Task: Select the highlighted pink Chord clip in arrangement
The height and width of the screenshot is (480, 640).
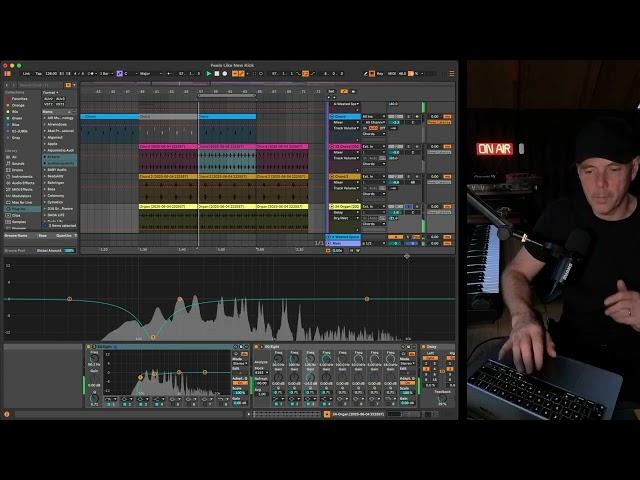Action: point(227,147)
